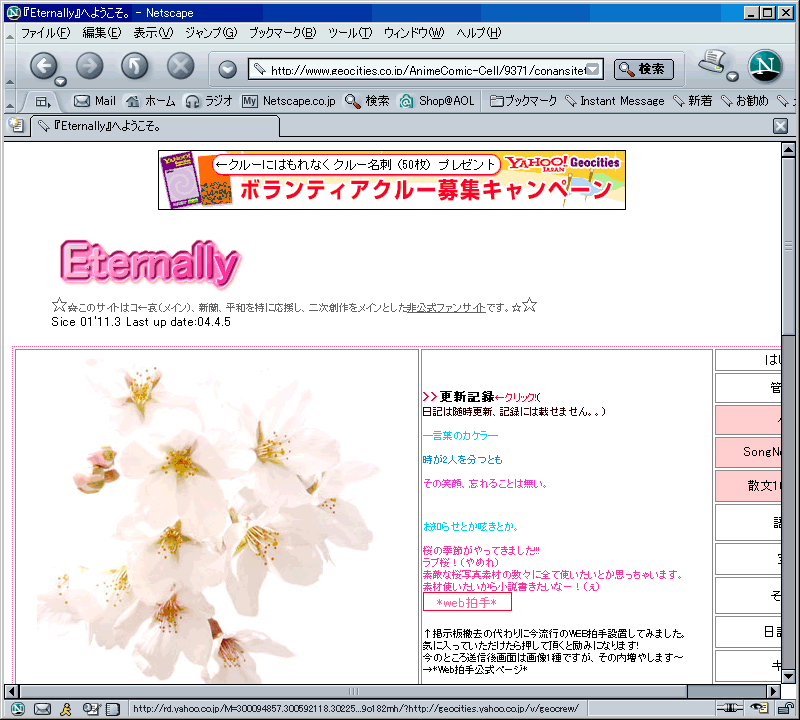Screen dimensions: 800x720
Task: Open the 更新記録 update log link
Action: point(466,396)
